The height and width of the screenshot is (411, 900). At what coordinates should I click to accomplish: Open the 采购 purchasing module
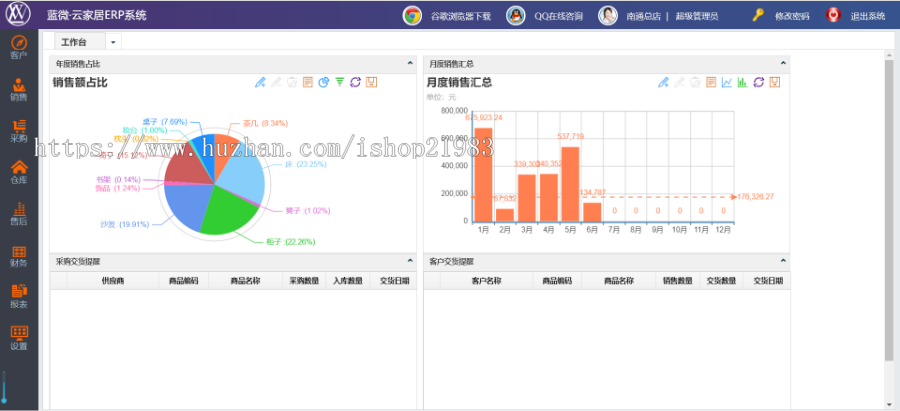(18, 130)
